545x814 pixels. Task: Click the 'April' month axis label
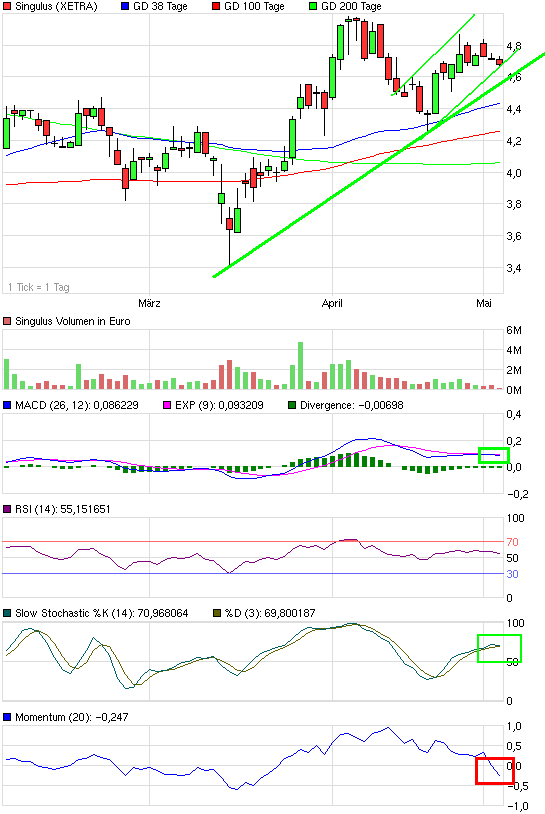pyautogui.click(x=332, y=303)
